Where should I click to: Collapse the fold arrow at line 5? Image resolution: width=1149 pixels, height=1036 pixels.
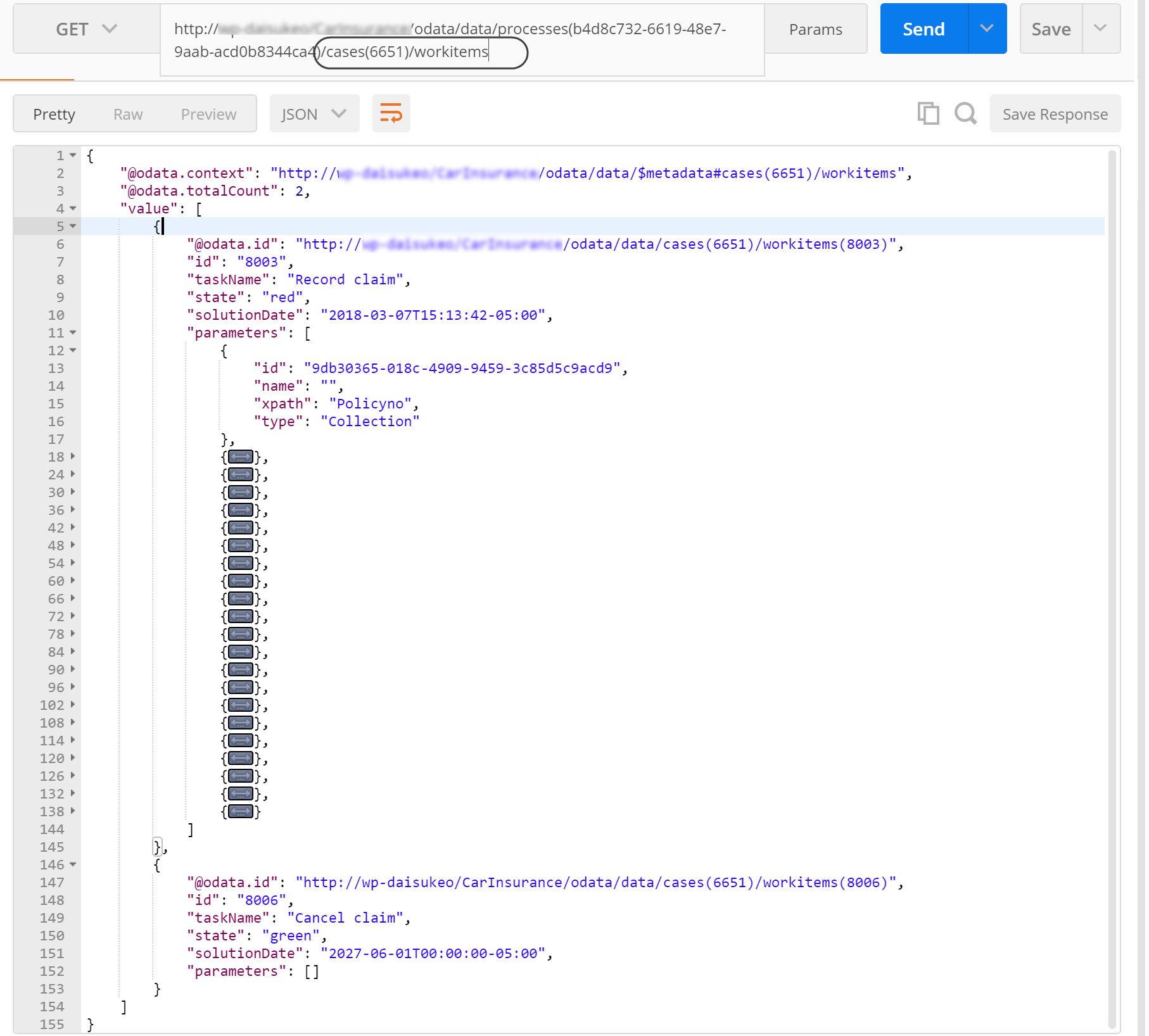pos(73,226)
